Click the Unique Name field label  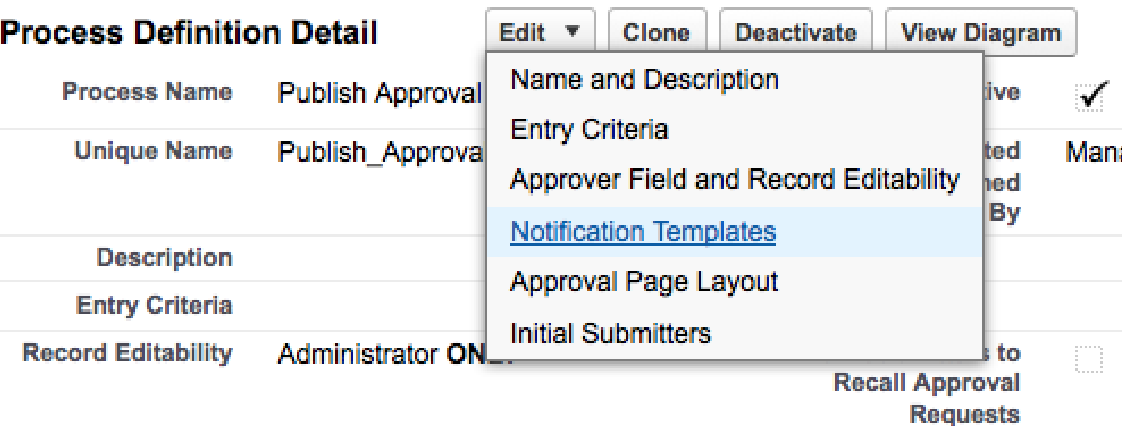tap(153, 151)
